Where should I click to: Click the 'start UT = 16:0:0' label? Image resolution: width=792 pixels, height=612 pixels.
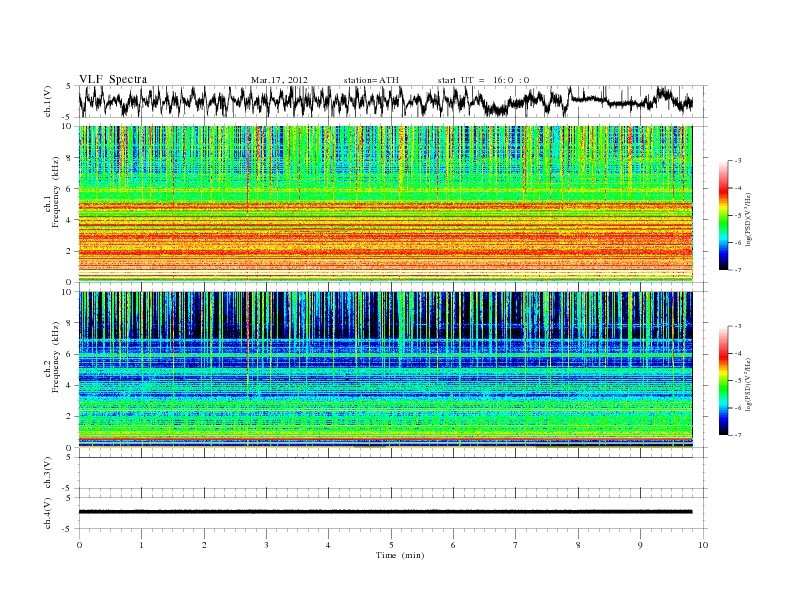(483, 80)
